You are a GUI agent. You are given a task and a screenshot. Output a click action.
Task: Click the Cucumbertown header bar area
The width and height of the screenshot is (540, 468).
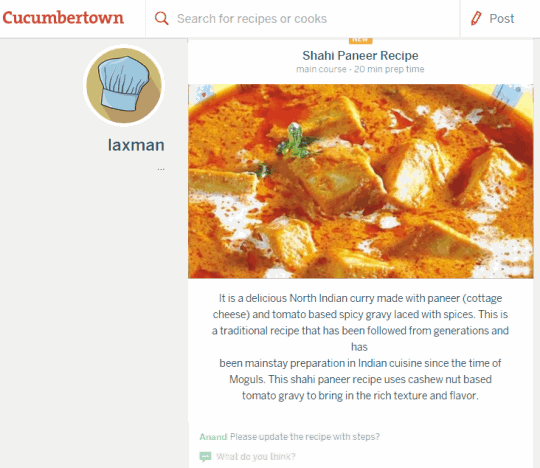(x=270, y=19)
